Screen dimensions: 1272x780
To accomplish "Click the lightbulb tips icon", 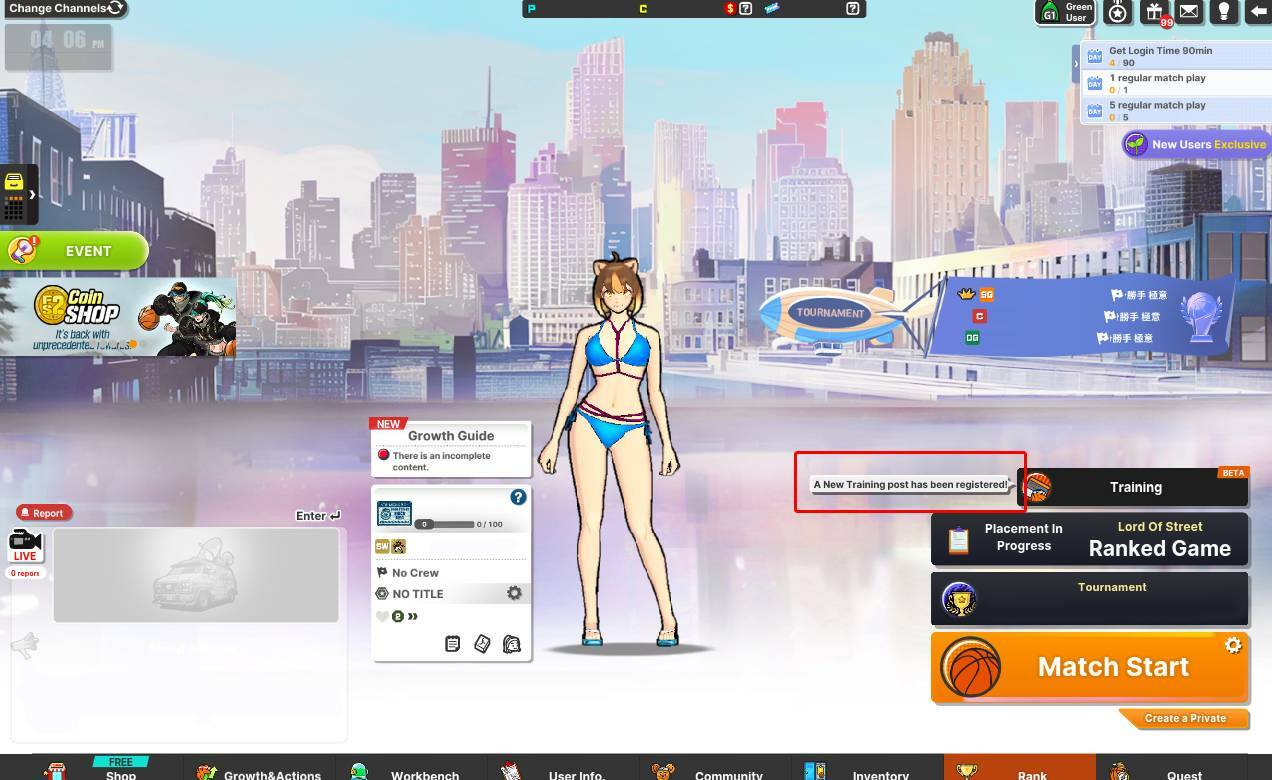I will click(x=1223, y=12).
